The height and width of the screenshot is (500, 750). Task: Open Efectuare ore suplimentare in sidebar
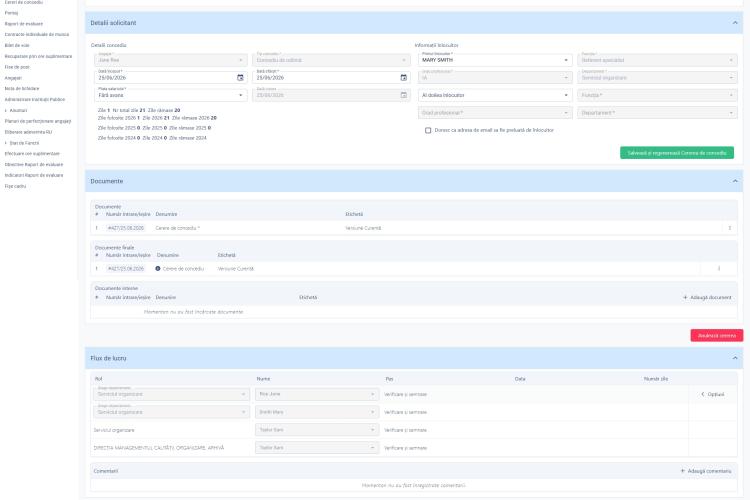tap(32, 154)
